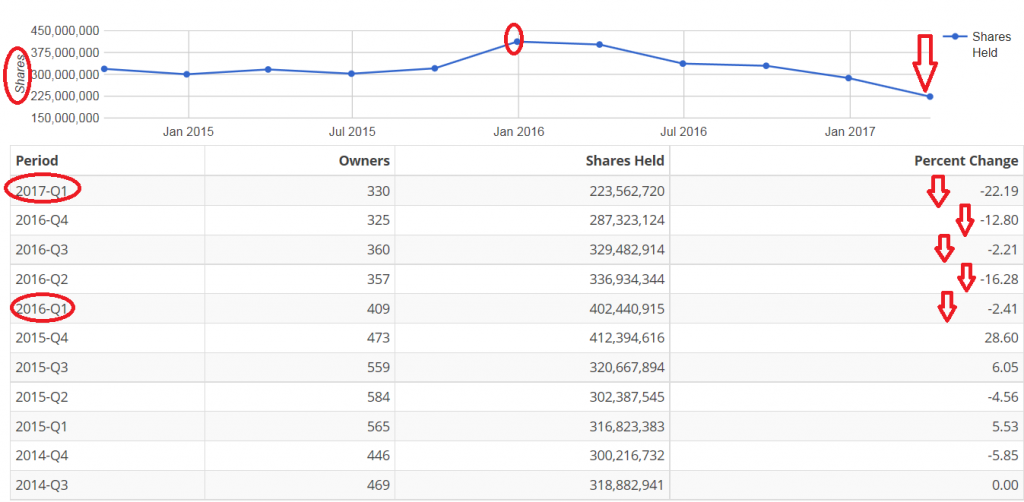Image resolution: width=1024 pixels, height=502 pixels.
Task: Sort table by the Period column header
Action: (x=37, y=161)
